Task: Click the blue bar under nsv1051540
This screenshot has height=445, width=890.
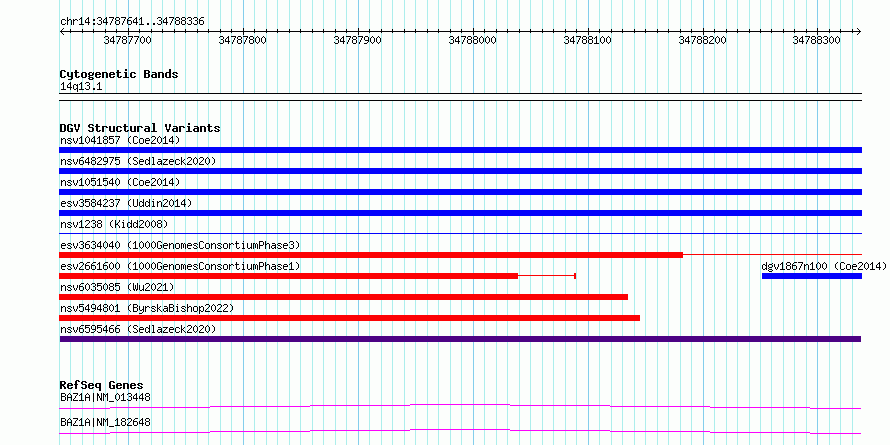Action: coord(460,192)
